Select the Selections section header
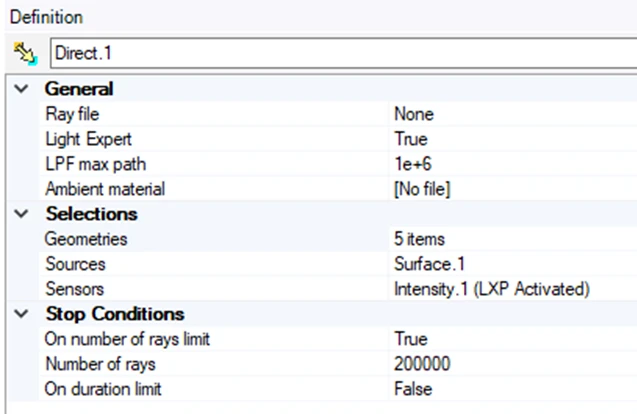The image size is (637, 414). pos(91,214)
